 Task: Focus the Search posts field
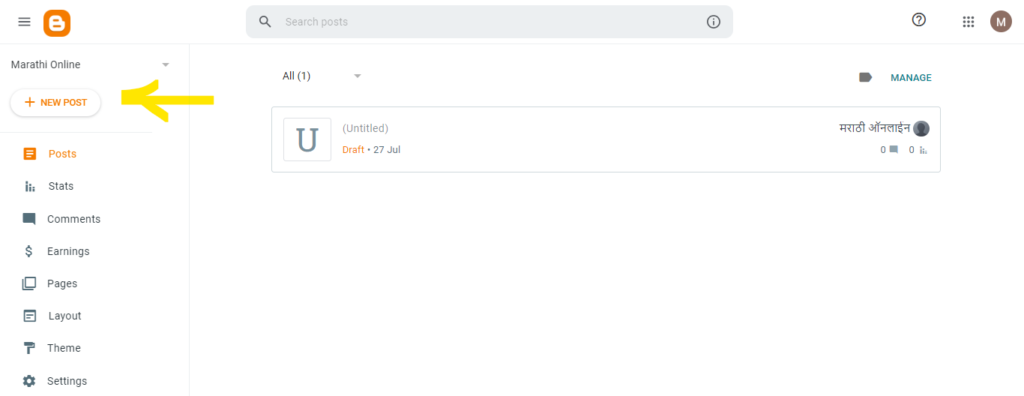click(x=489, y=22)
